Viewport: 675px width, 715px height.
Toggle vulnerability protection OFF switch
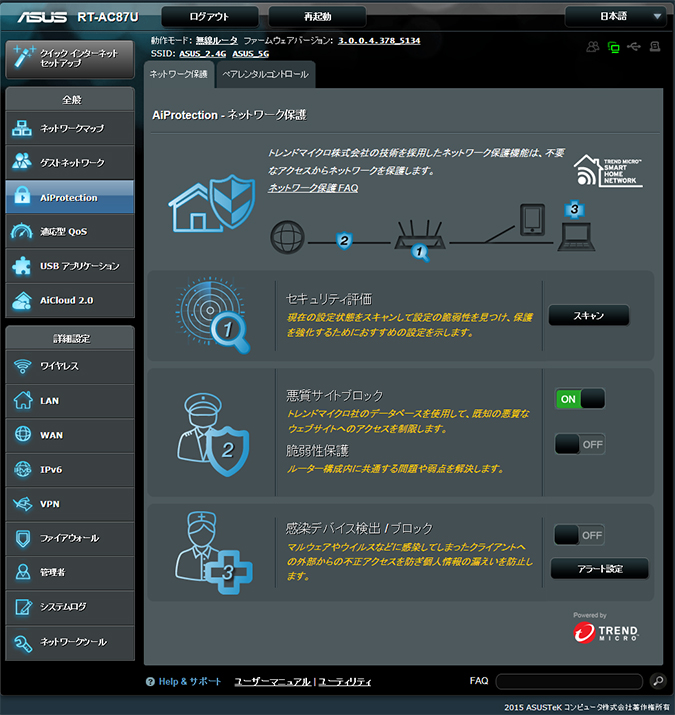coord(580,444)
